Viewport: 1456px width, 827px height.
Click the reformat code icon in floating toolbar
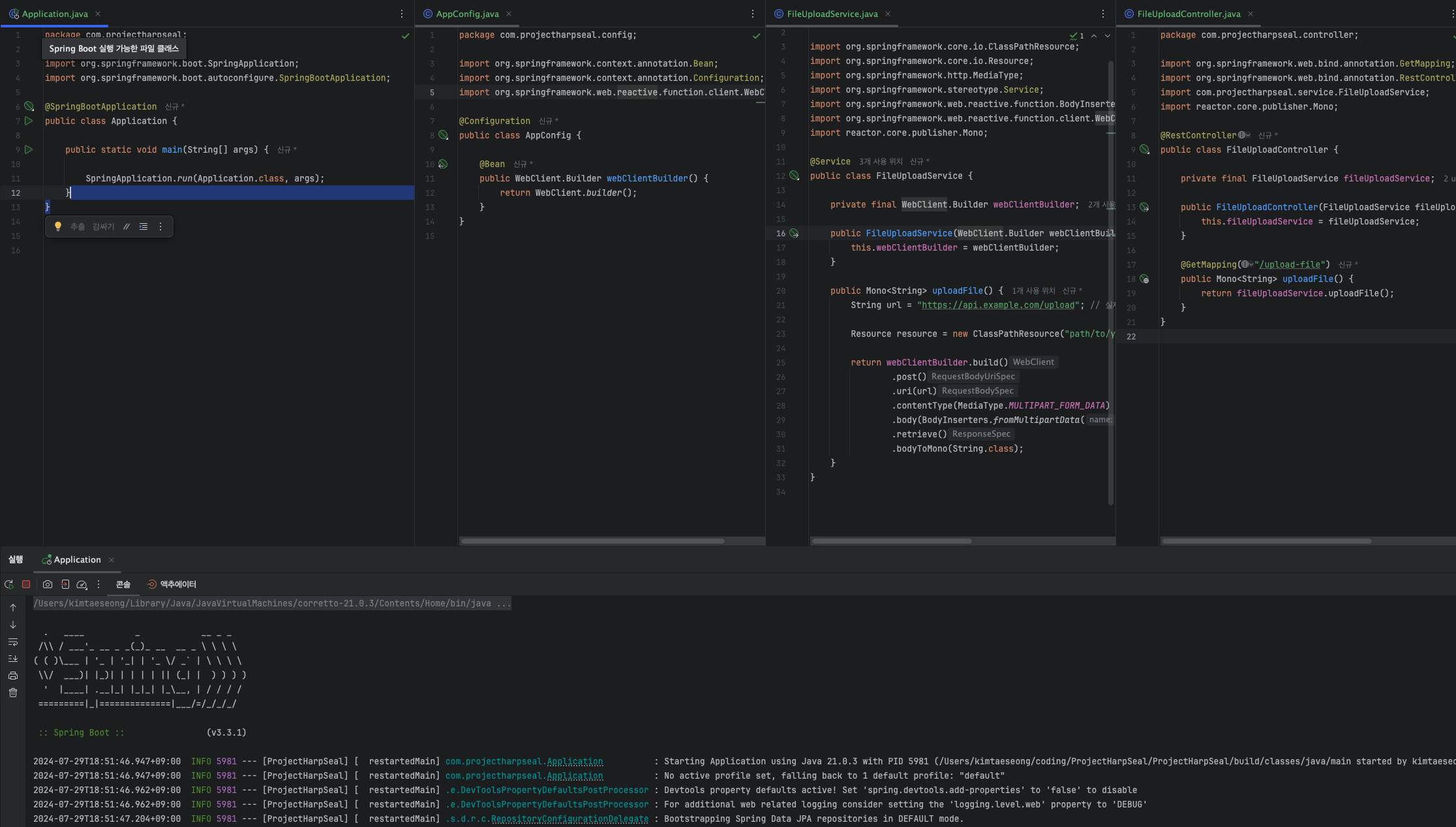click(x=144, y=226)
